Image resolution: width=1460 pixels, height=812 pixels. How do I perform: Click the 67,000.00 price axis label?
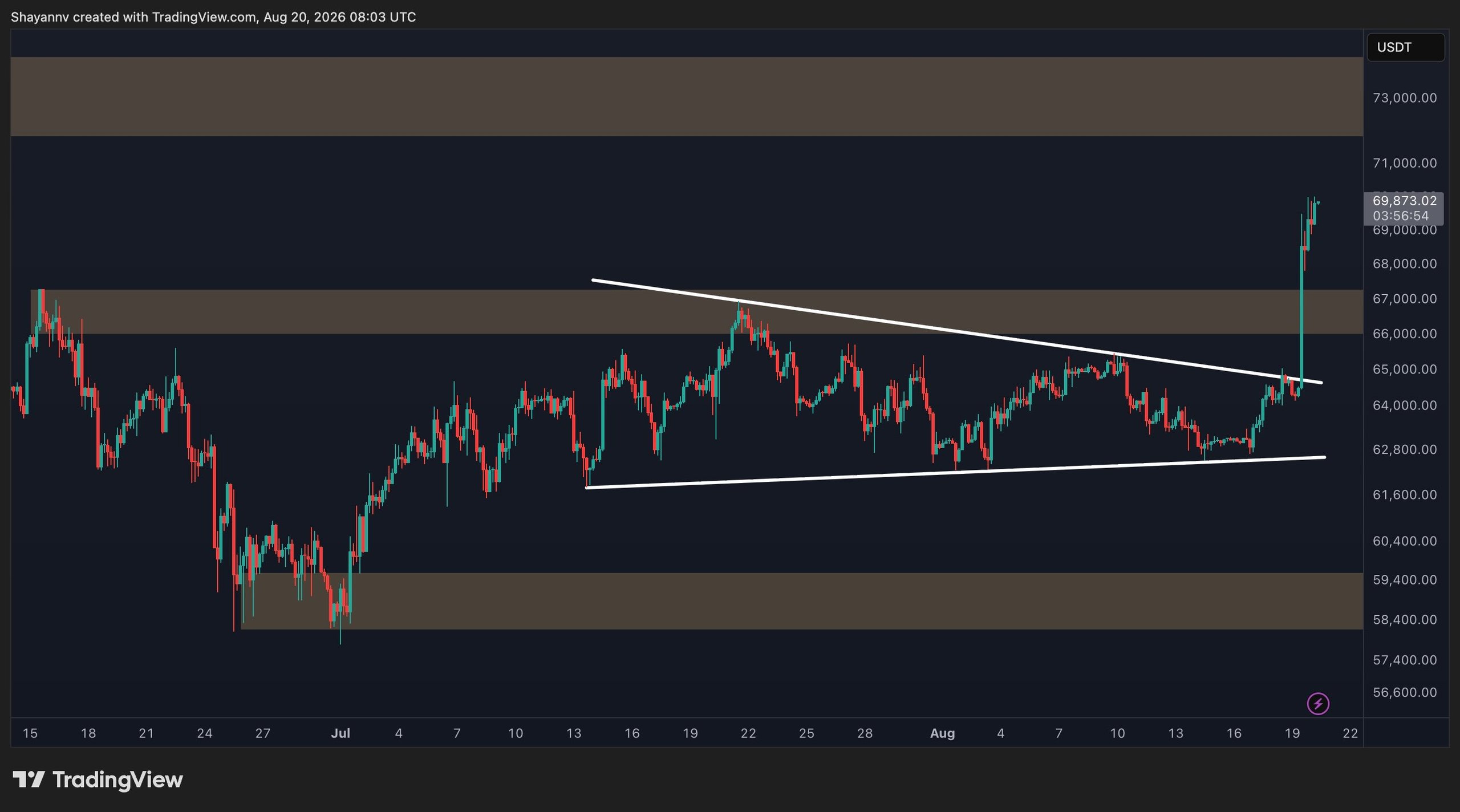coord(1405,299)
